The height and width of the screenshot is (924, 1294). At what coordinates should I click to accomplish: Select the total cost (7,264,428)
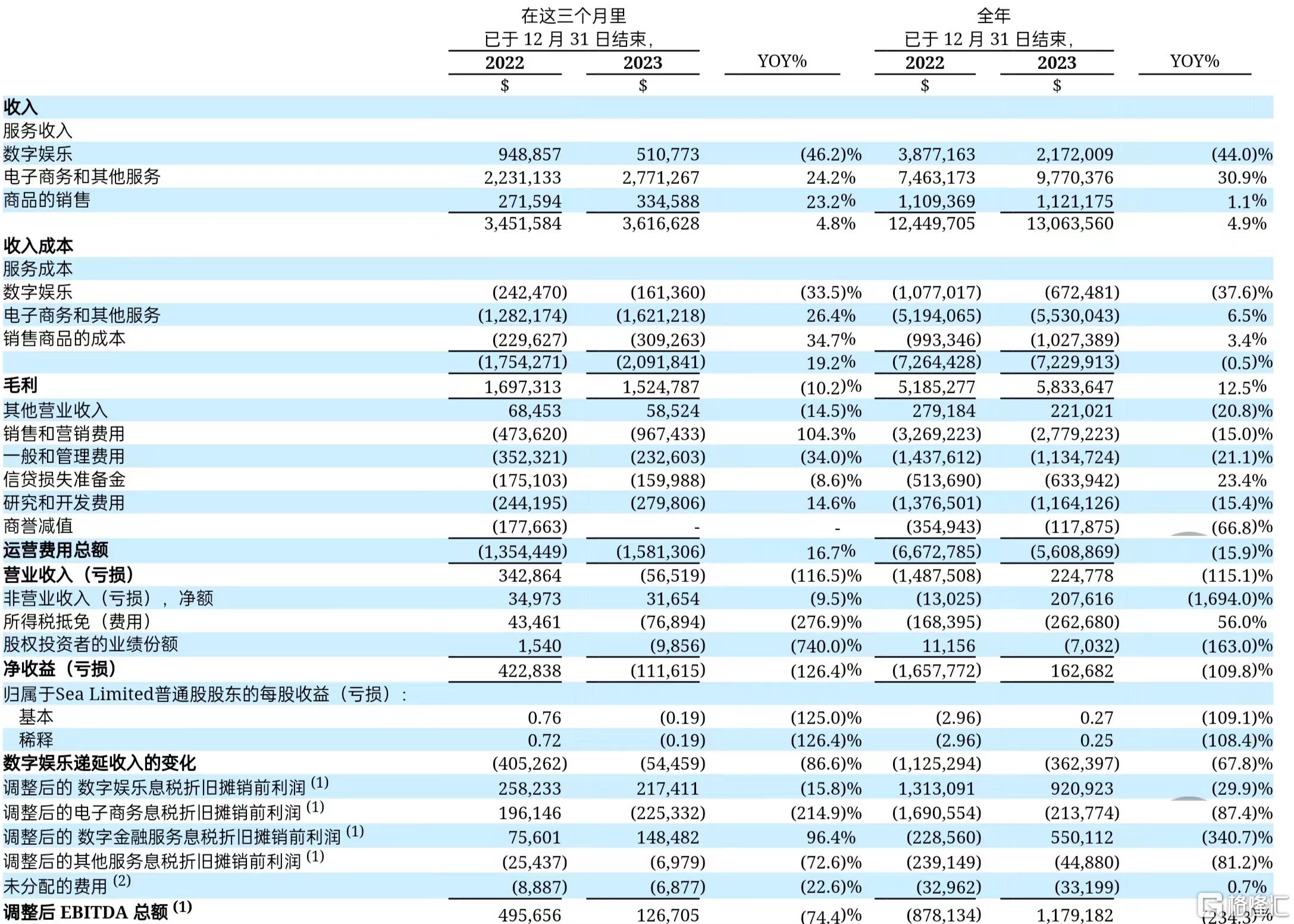936,362
